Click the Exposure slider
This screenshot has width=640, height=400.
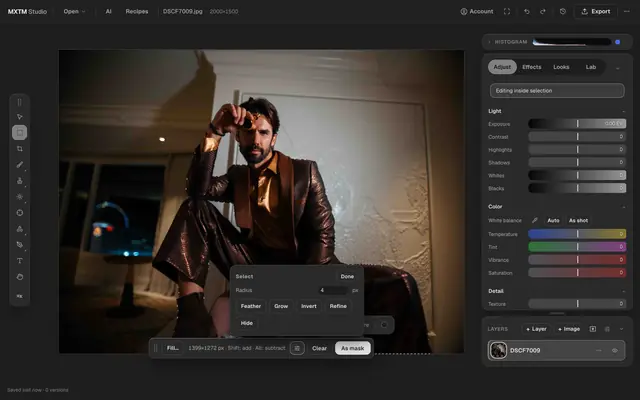click(577, 124)
